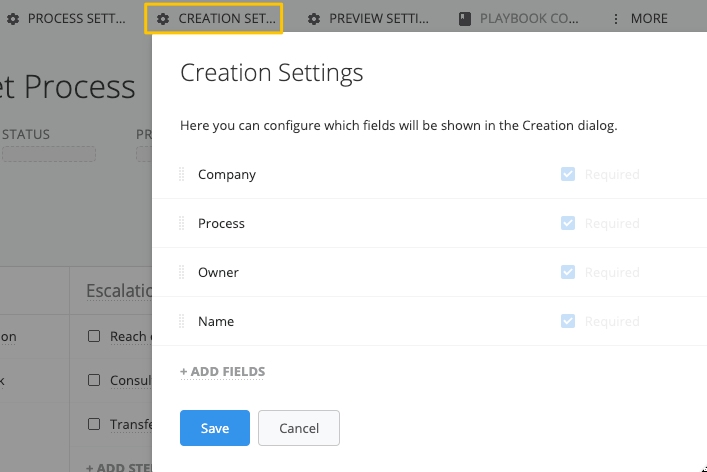Grab the drag handle beside Company
Screen dimensions: 707x472
(x=182, y=174)
